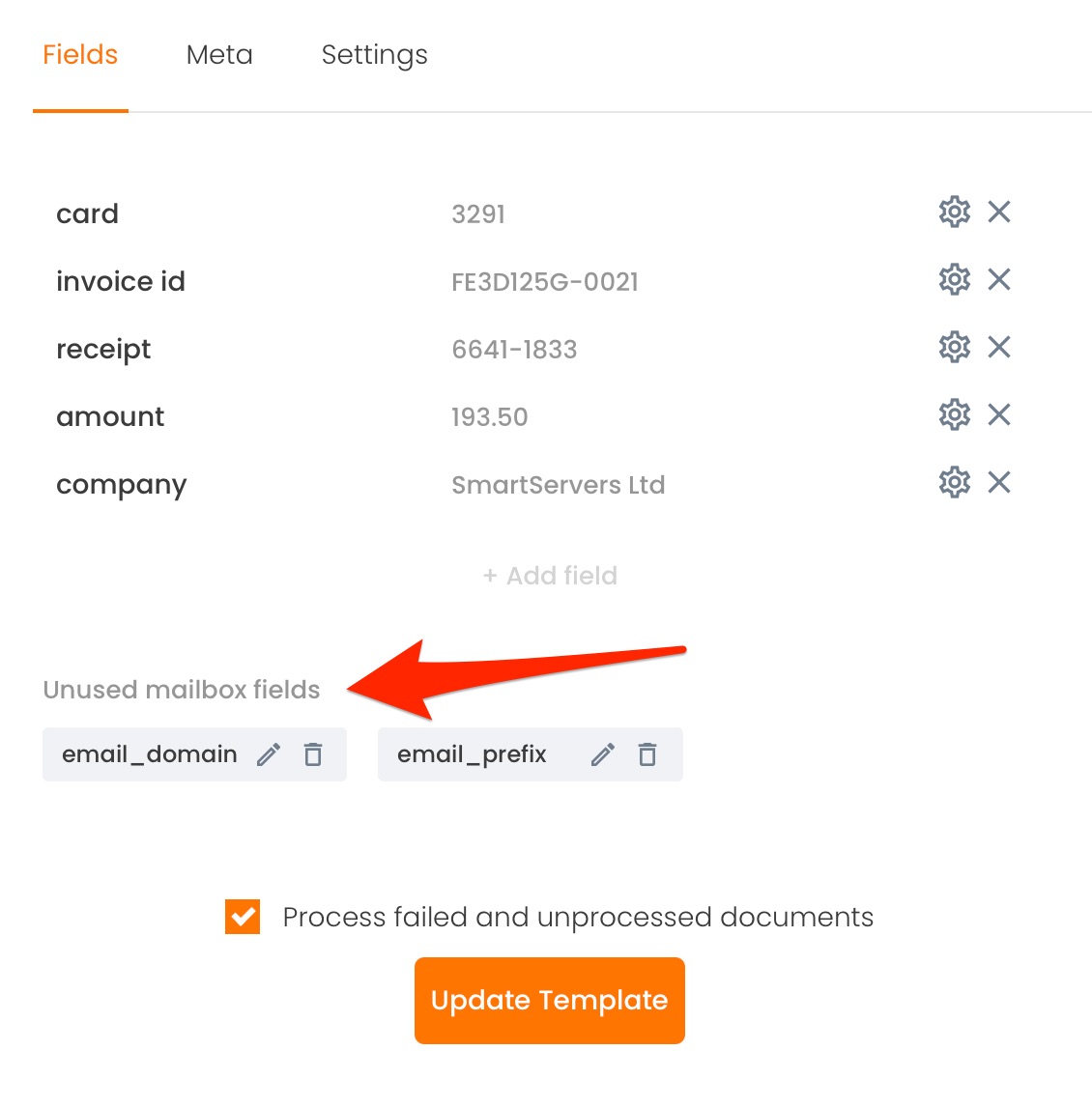Select the Fields tab
Image resolution: width=1092 pixels, height=1107 pixels.
click(x=80, y=55)
